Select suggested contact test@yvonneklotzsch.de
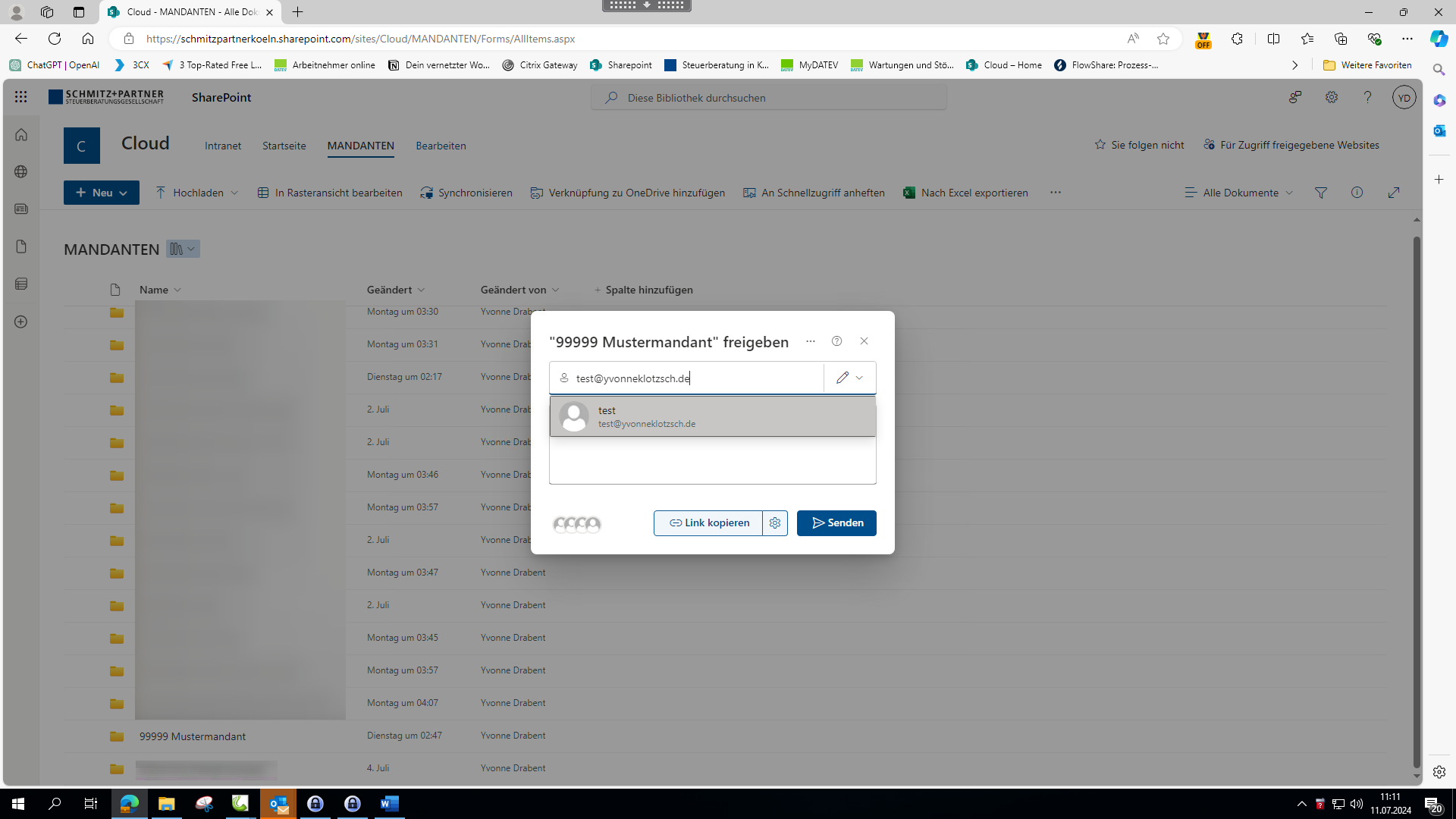The image size is (1456, 819). (712, 416)
